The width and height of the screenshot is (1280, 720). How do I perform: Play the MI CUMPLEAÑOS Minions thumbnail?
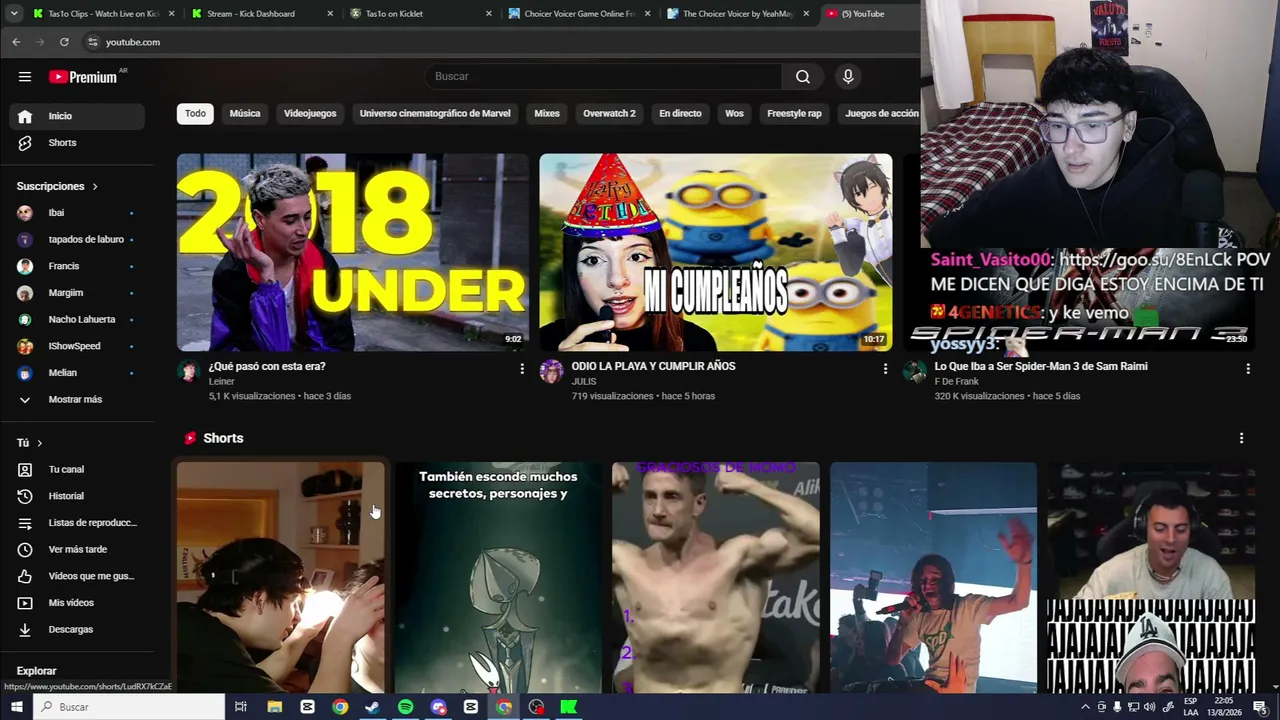(x=716, y=252)
